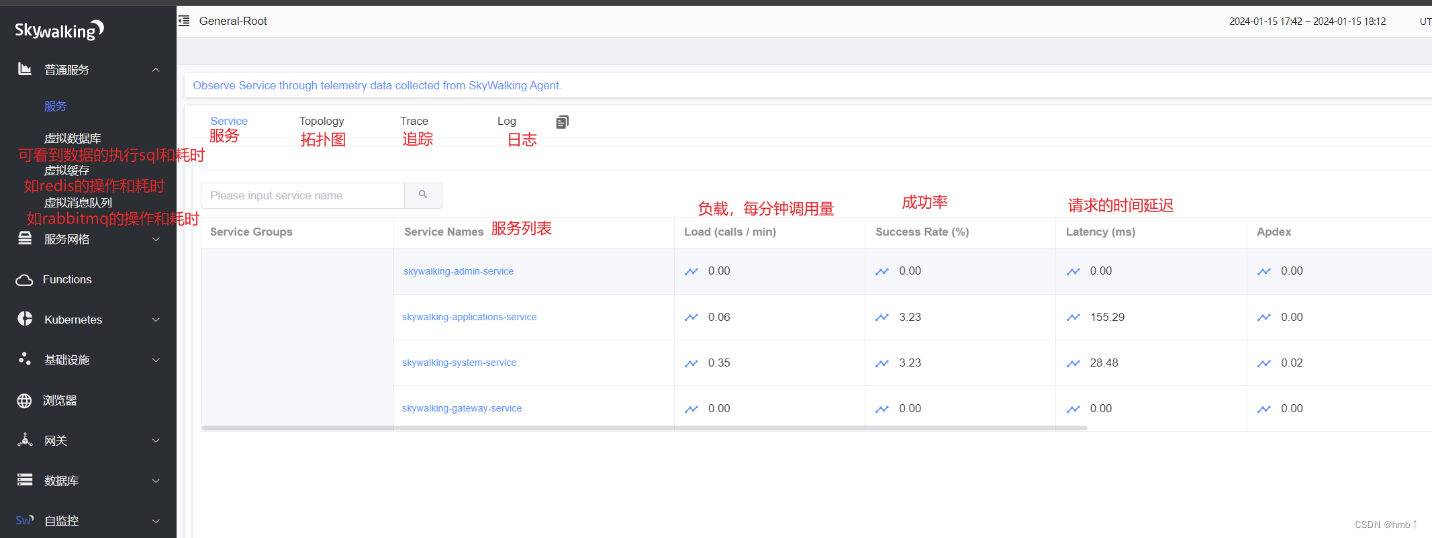This screenshot has width=1432, height=538.
Task: Open Load trend chart for skywalking-gateway-service
Action: pyautogui.click(x=691, y=408)
